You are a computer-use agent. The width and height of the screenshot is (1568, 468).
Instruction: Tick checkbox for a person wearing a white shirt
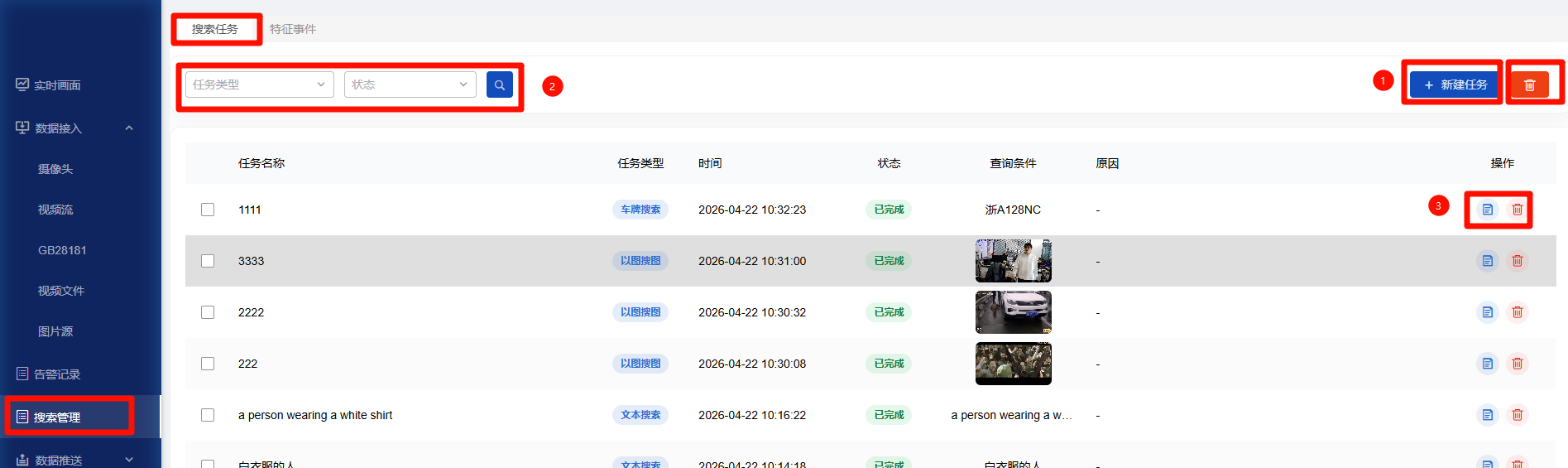pyautogui.click(x=208, y=415)
